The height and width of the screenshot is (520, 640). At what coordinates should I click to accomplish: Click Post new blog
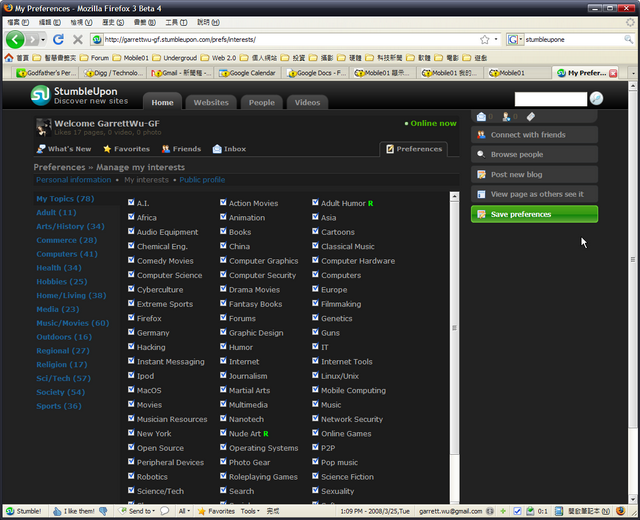pos(534,174)
